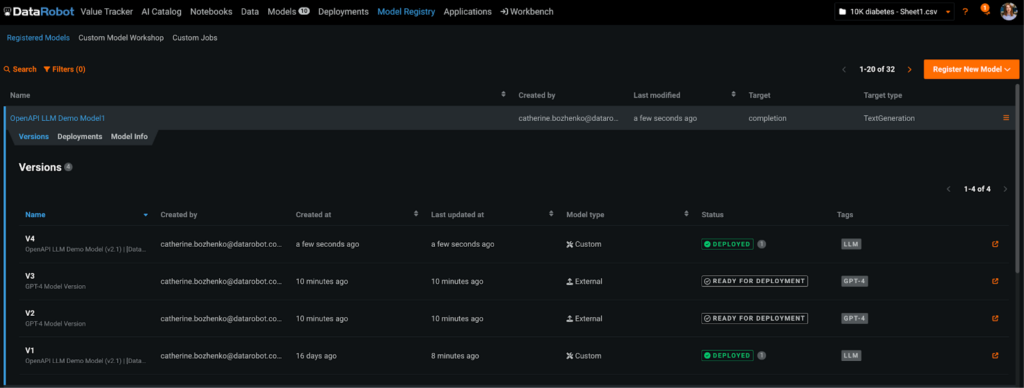Click the GPT-4 tag on V2 row
Viewport: 1024px width, 388px height.
pyautogui.click(x=854, y=319)
